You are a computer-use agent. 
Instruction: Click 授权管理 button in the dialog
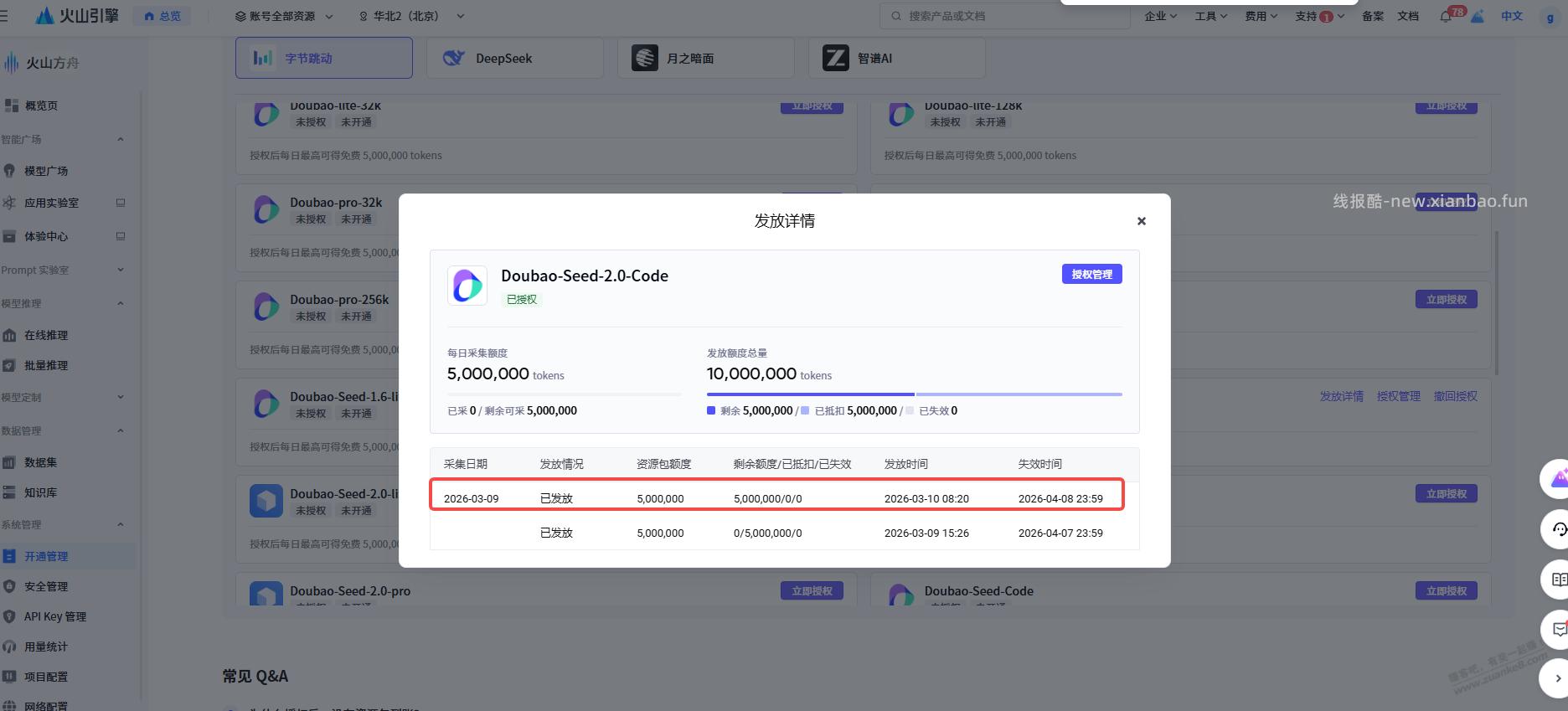1091,274
